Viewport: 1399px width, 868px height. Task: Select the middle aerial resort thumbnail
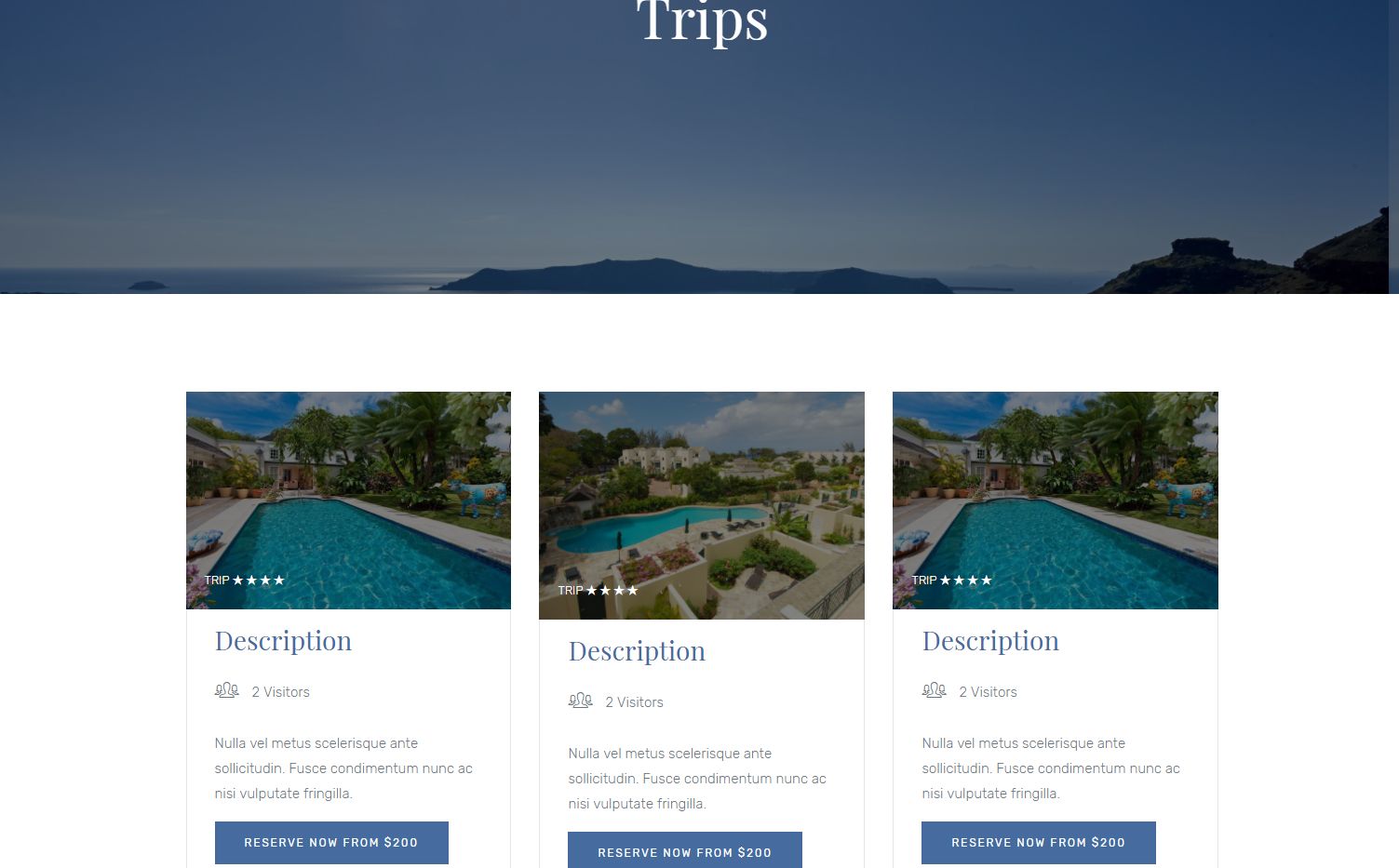[702, 505]
